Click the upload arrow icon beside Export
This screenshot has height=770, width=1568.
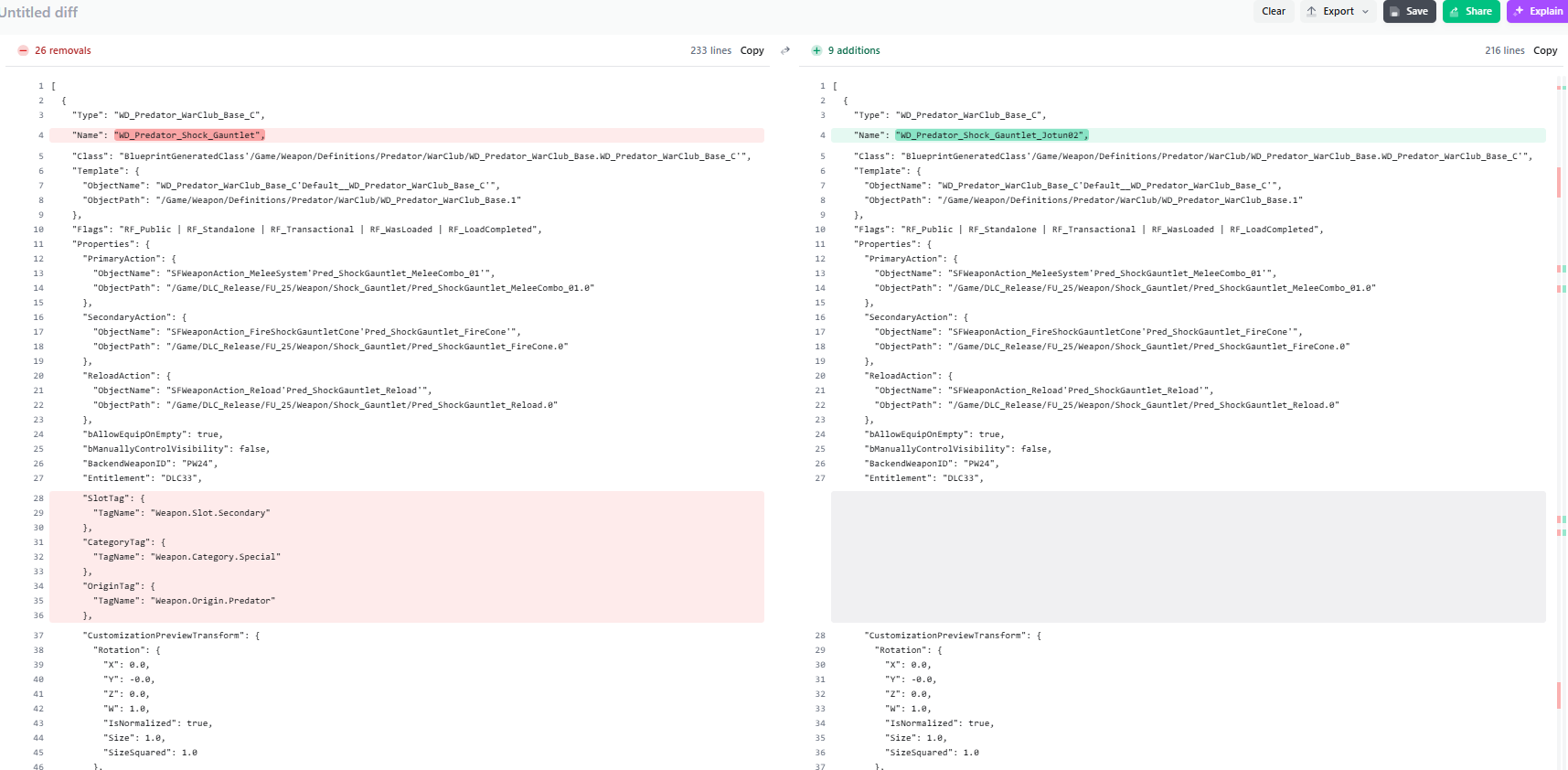(x=1312, y=12)
